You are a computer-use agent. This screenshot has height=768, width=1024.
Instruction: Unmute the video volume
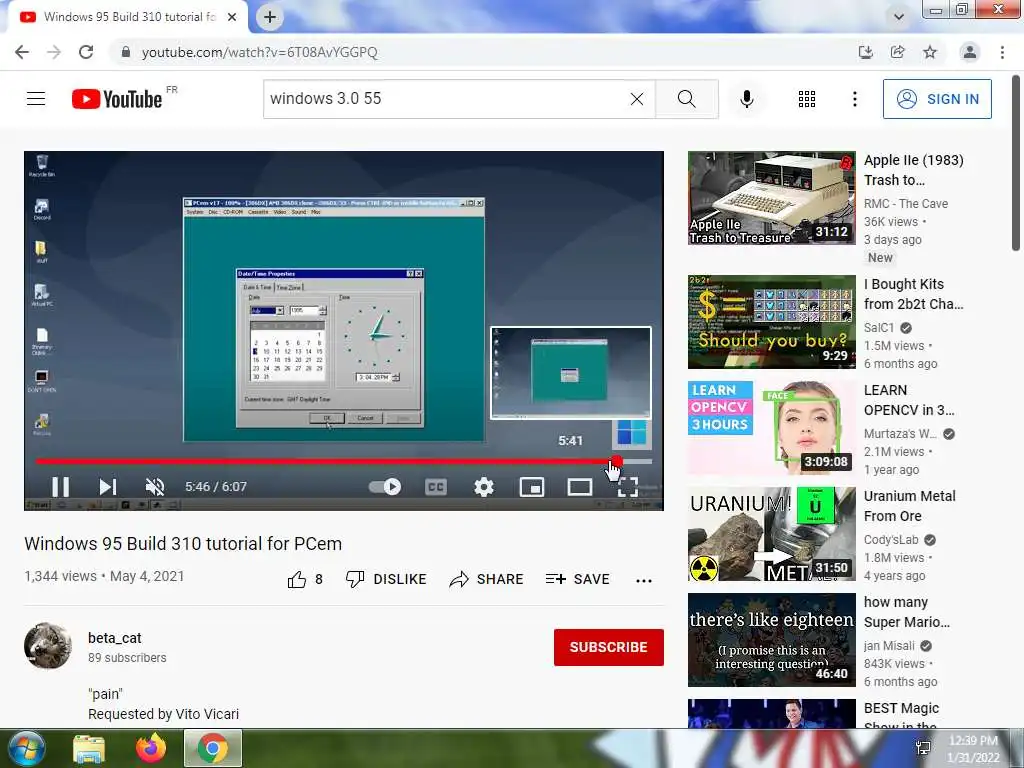(155, 487)
